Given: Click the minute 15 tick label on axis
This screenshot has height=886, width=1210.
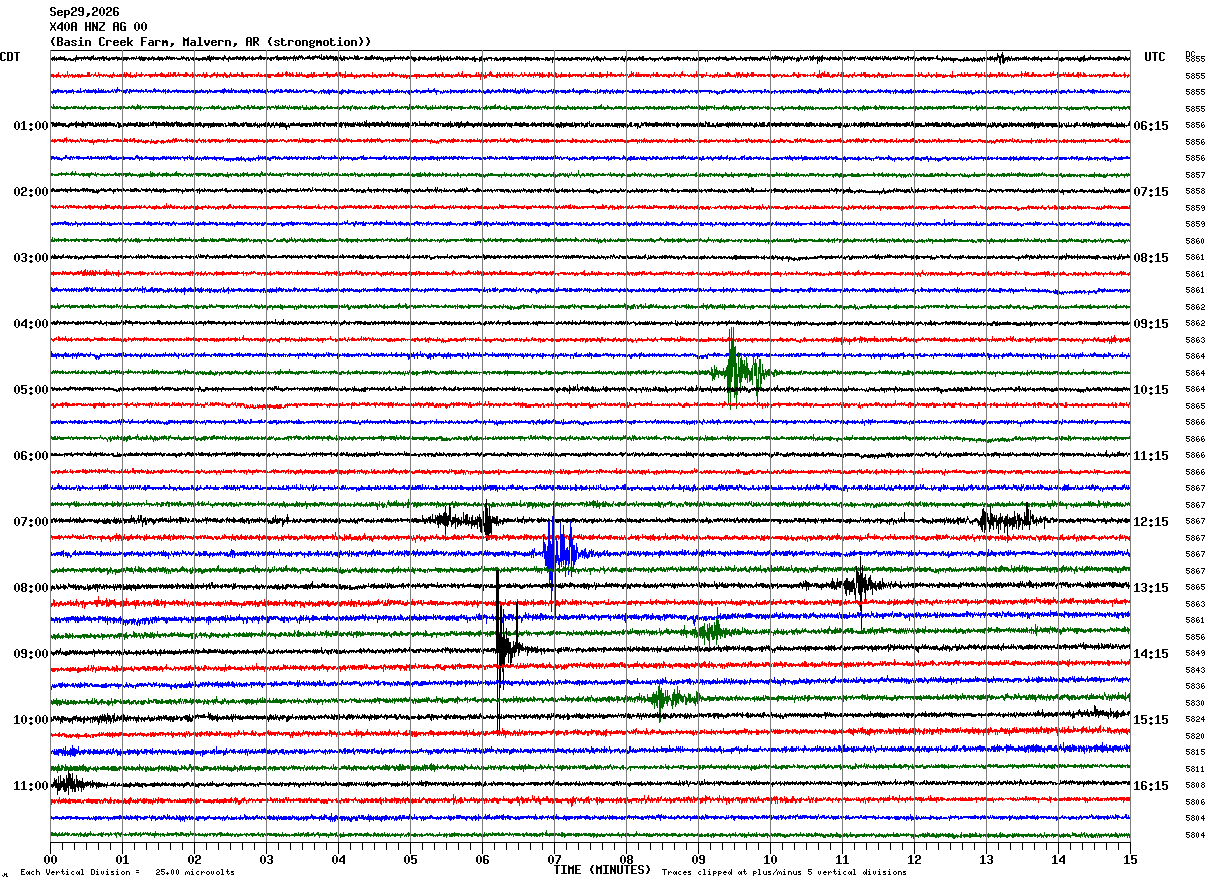Looking at the screenshot, I should [x=1130, y=859].
